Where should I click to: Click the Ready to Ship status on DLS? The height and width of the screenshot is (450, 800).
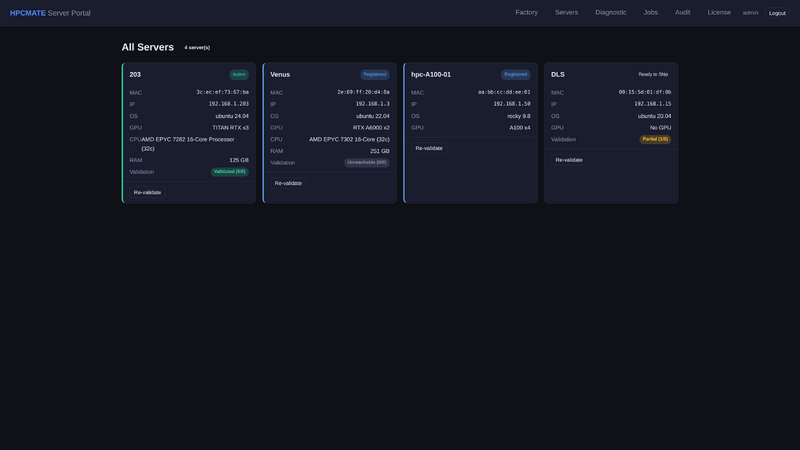pos(653,74)
